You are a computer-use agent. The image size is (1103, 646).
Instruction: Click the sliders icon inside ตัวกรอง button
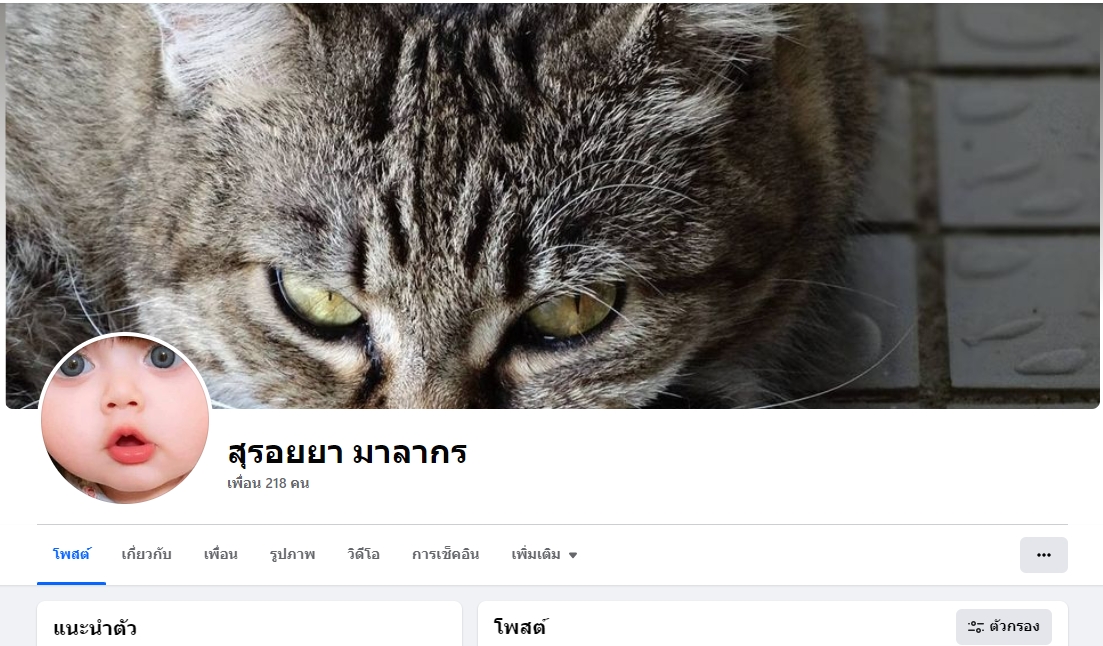(x=976, y=626)
